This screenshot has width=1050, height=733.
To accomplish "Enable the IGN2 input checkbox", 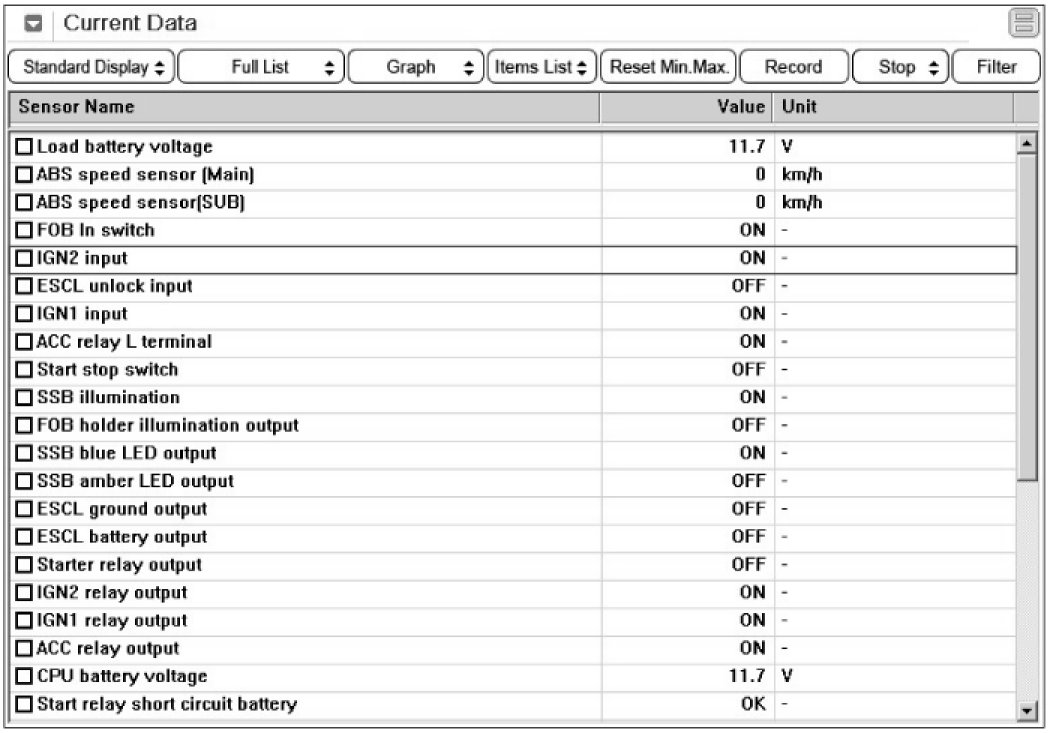I will click(24, 259).
